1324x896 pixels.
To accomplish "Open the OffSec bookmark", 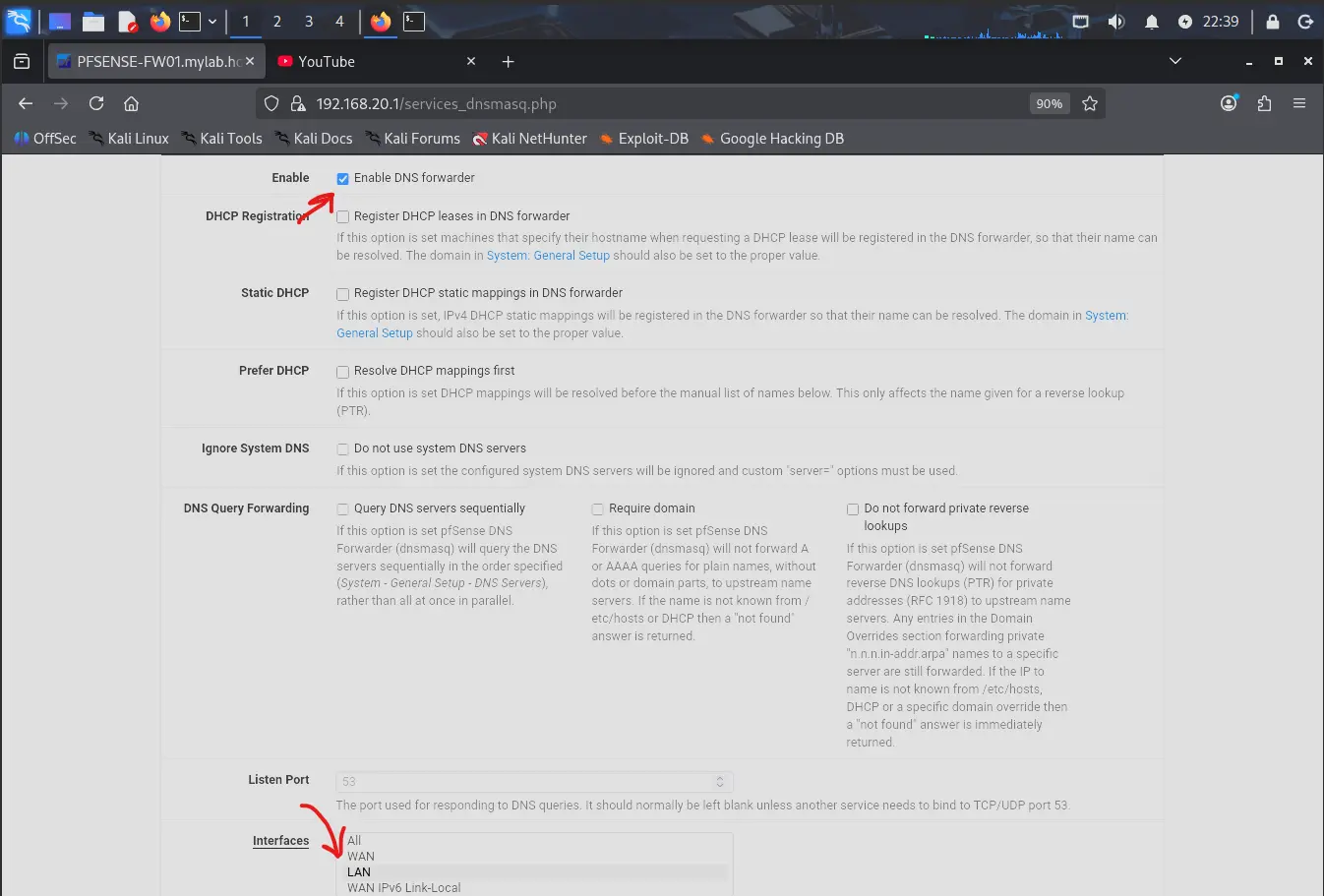I will tap(45, 139).
